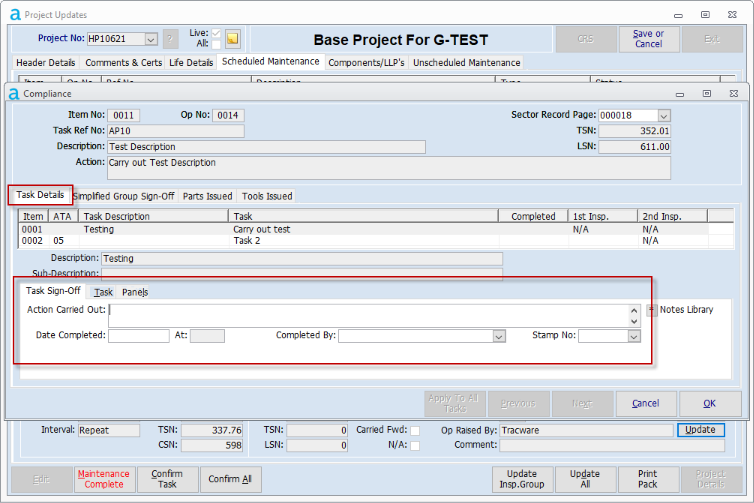
Task: Click the Print Pack button
Action: (x=648, y=479)
